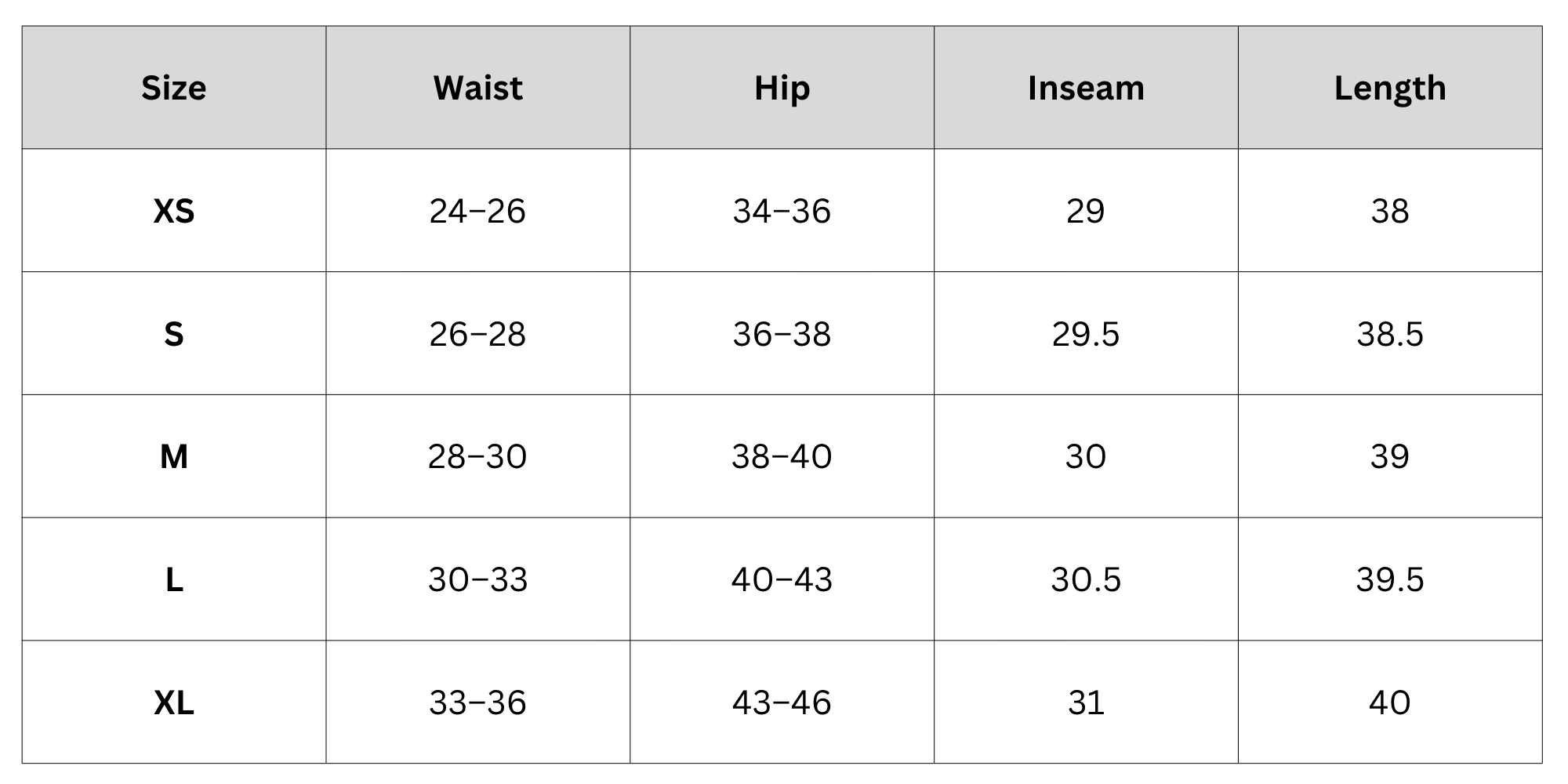
Task: Click the 36–38 hip cell
Action: point(782,334)
